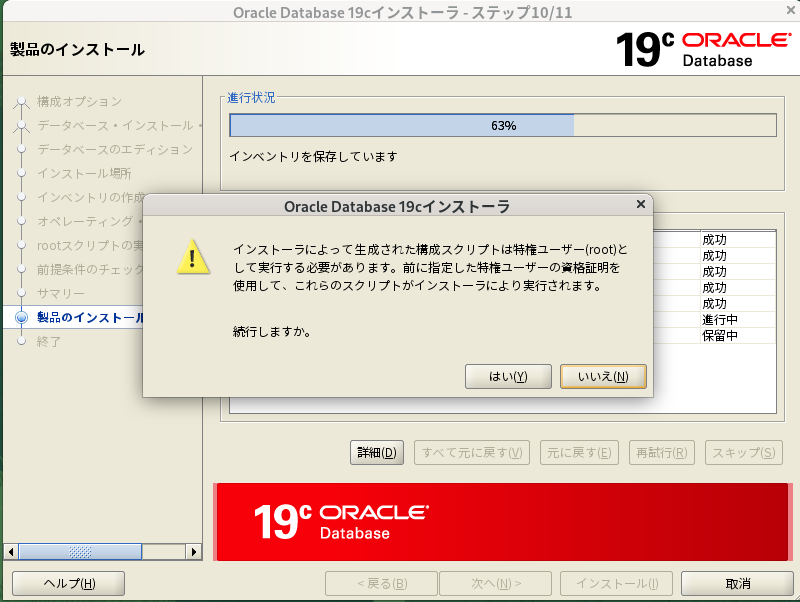Viewport: 800px width, 602px height.
Task: Select the オペレーティング step in sidebar
Action: [x=90, y=221]
